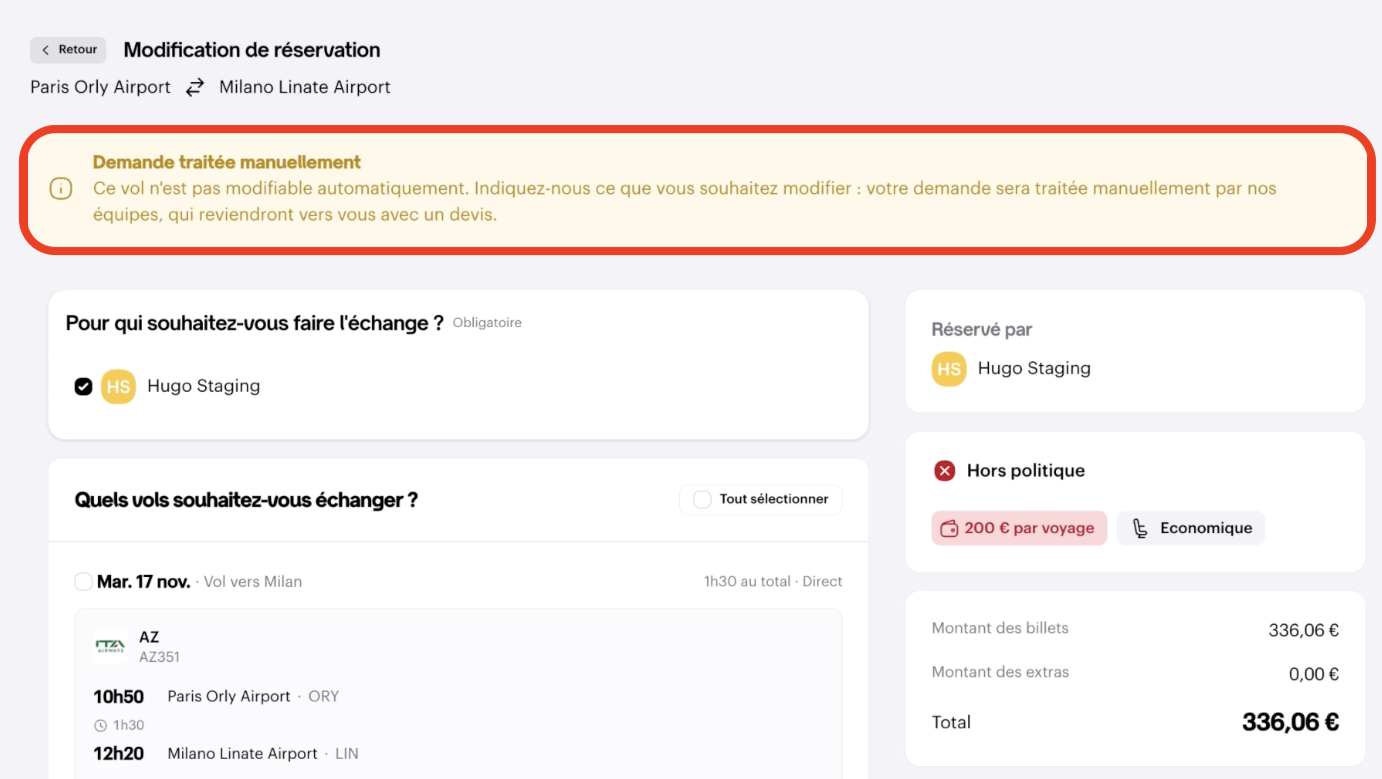The image size is (1382, 779).
Task: Click the back chevron icon in Retour
Action: click(45, 50)
